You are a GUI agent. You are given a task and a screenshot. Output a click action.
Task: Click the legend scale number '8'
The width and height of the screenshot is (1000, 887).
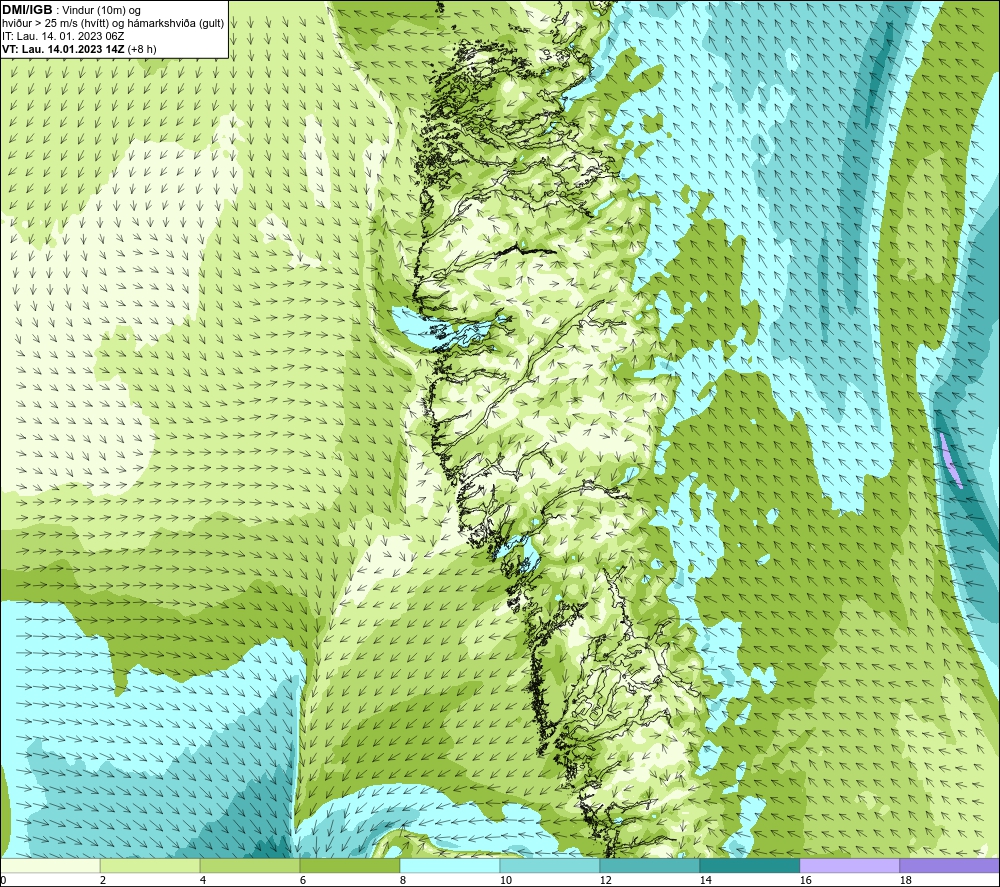pyautogui.click(x=402, y=881)
